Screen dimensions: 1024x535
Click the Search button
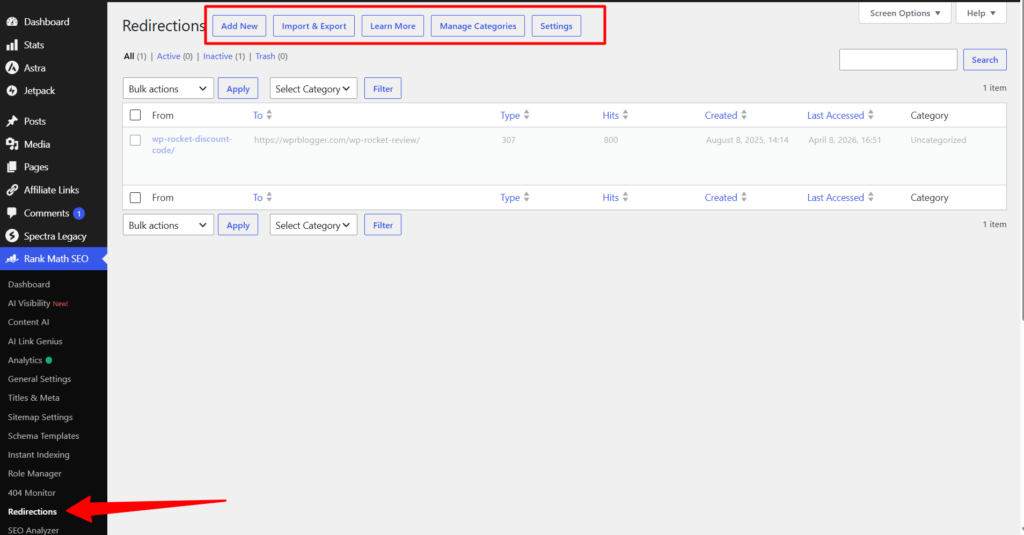pos(985,59)
